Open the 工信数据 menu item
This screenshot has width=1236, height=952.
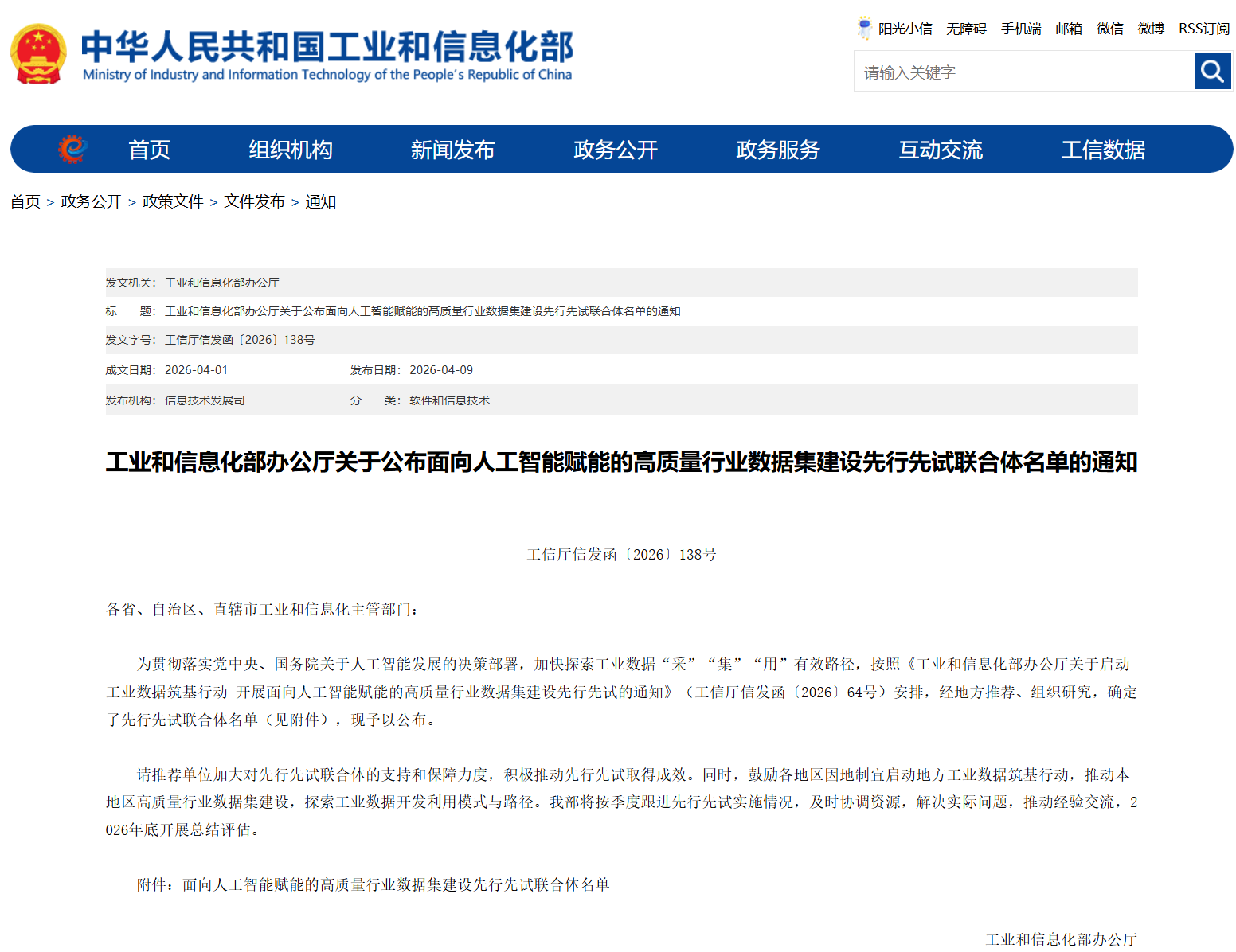(1102, 150)
